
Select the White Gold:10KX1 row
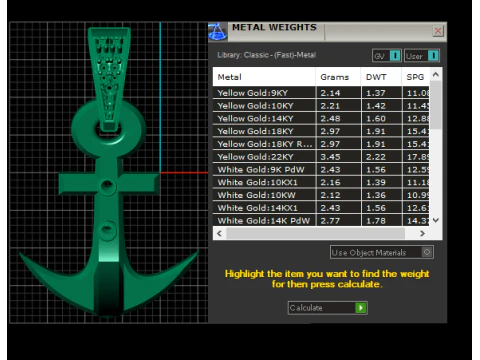coord(321,182)
